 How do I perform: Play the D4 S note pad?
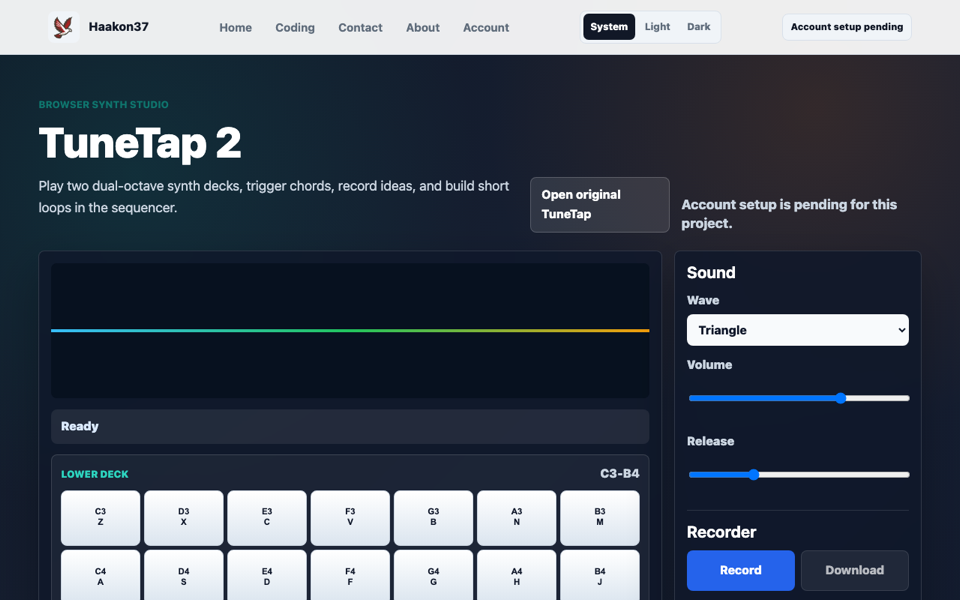pyautogui.click(x=184, y=576)
